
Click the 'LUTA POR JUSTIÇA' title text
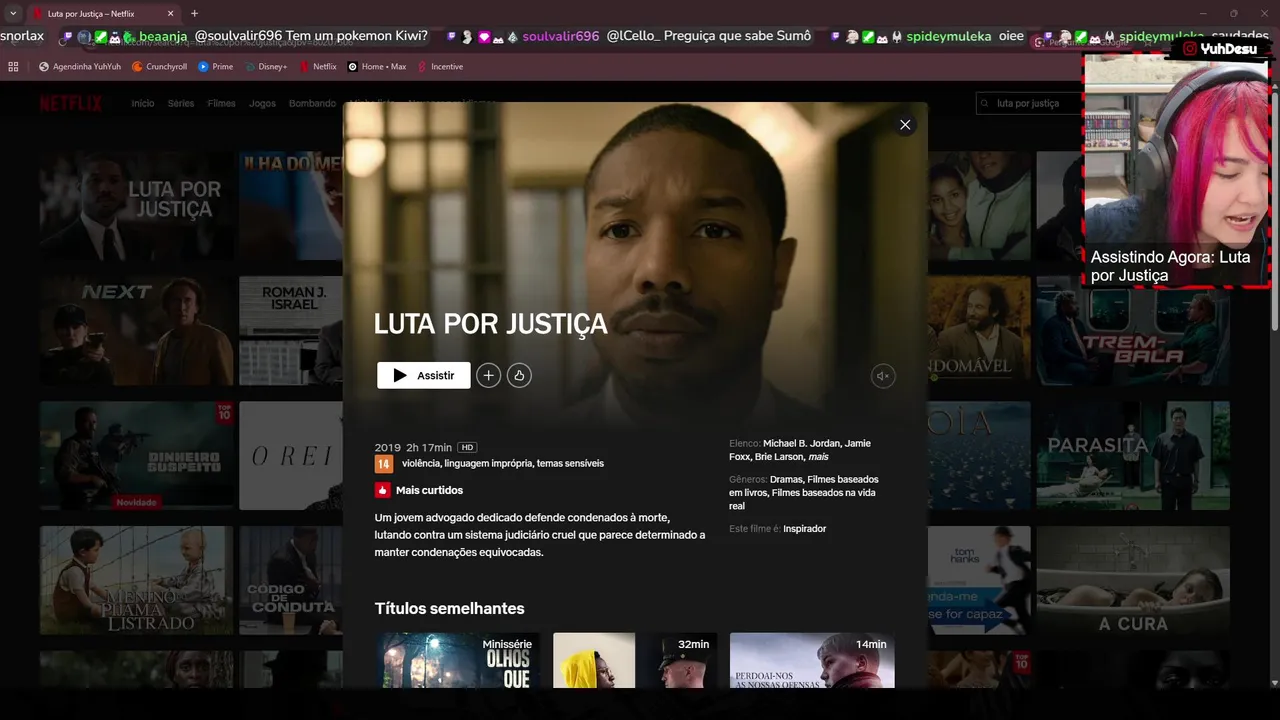[490, 324]
